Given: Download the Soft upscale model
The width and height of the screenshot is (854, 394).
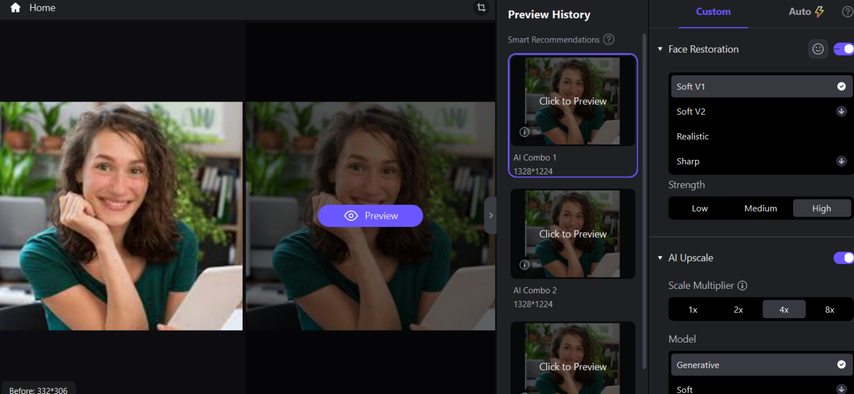Looking at the screenshot, I should [x=841, y=389].
